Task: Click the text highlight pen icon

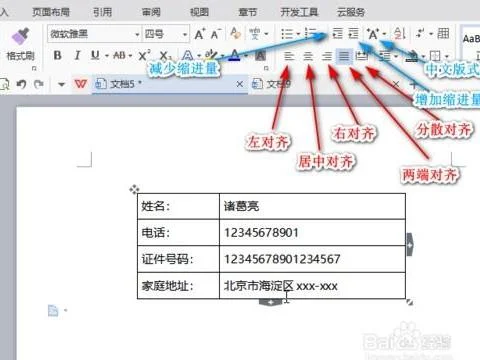Action: 210,54
